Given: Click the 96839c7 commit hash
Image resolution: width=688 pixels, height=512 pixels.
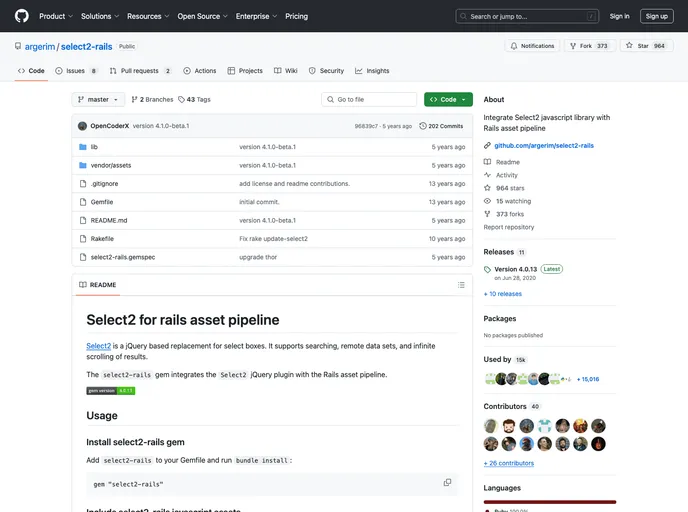Looking at the screenshot, I should [x=366, y=126].
